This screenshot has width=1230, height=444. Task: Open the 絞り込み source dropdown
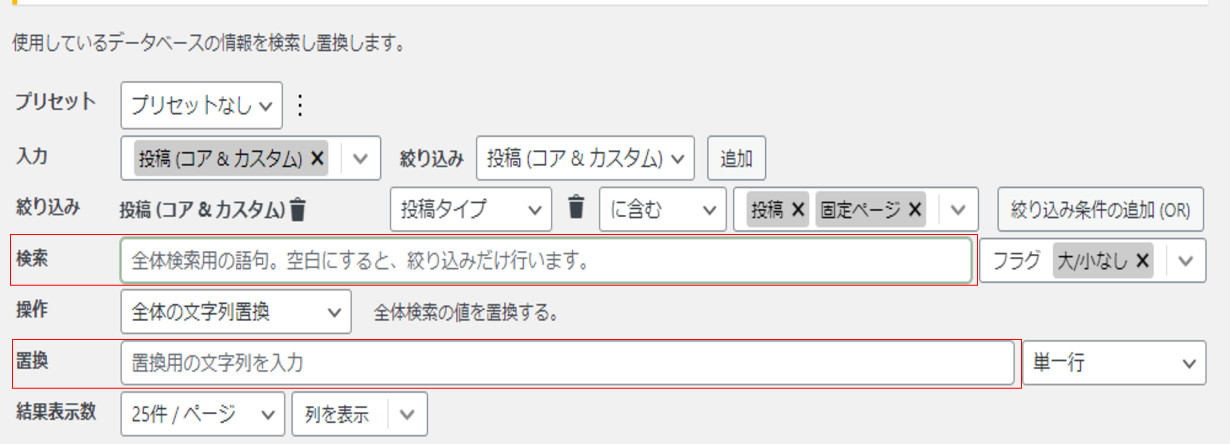(585, 157)
